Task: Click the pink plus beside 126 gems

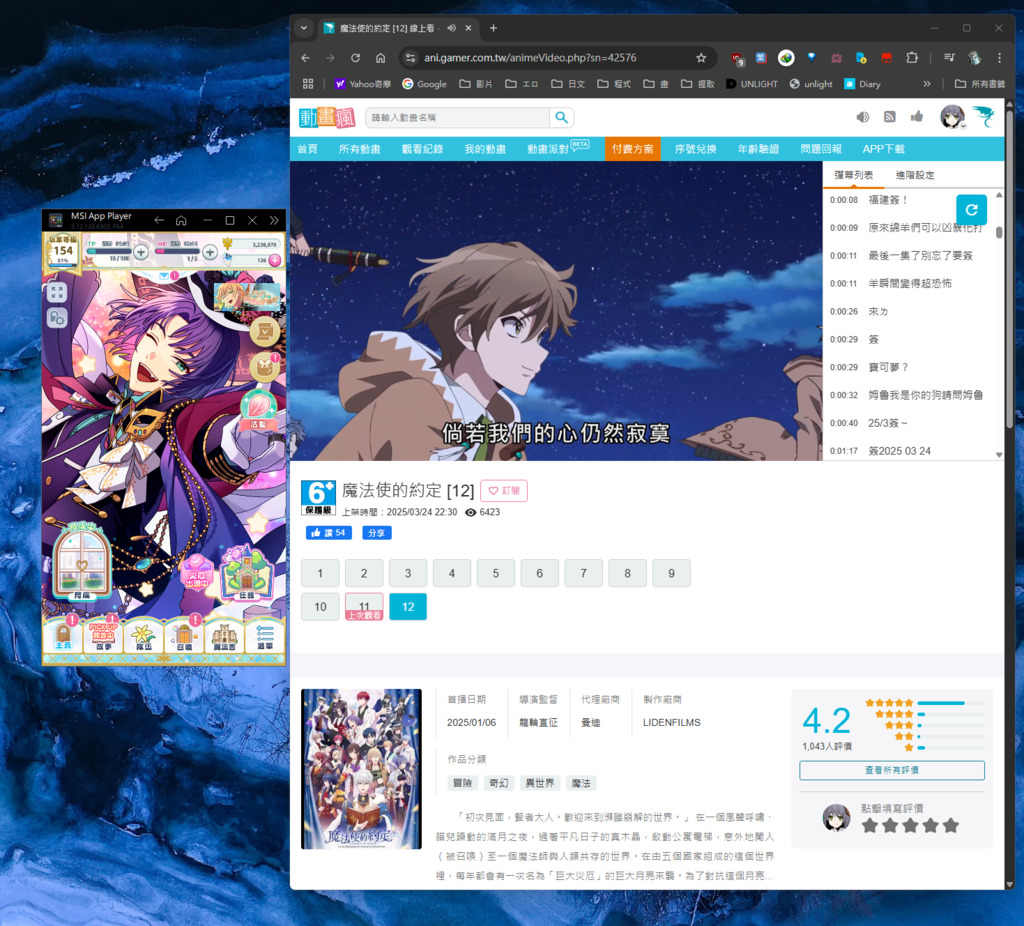Action: [275, 261]
